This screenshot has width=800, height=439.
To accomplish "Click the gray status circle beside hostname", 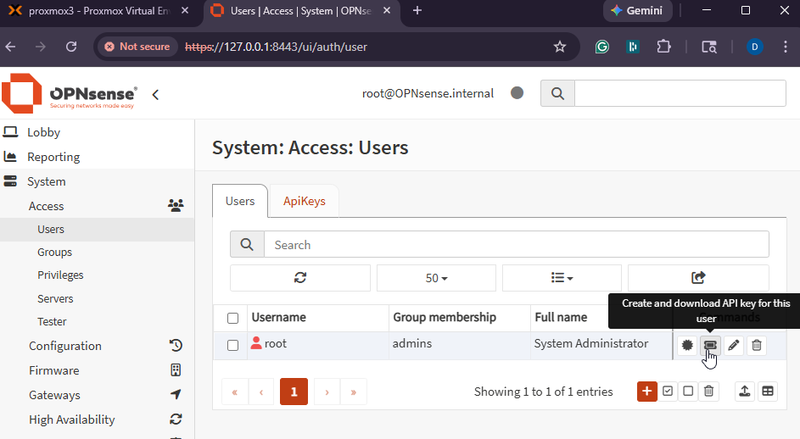I will (x=517, y=93).
